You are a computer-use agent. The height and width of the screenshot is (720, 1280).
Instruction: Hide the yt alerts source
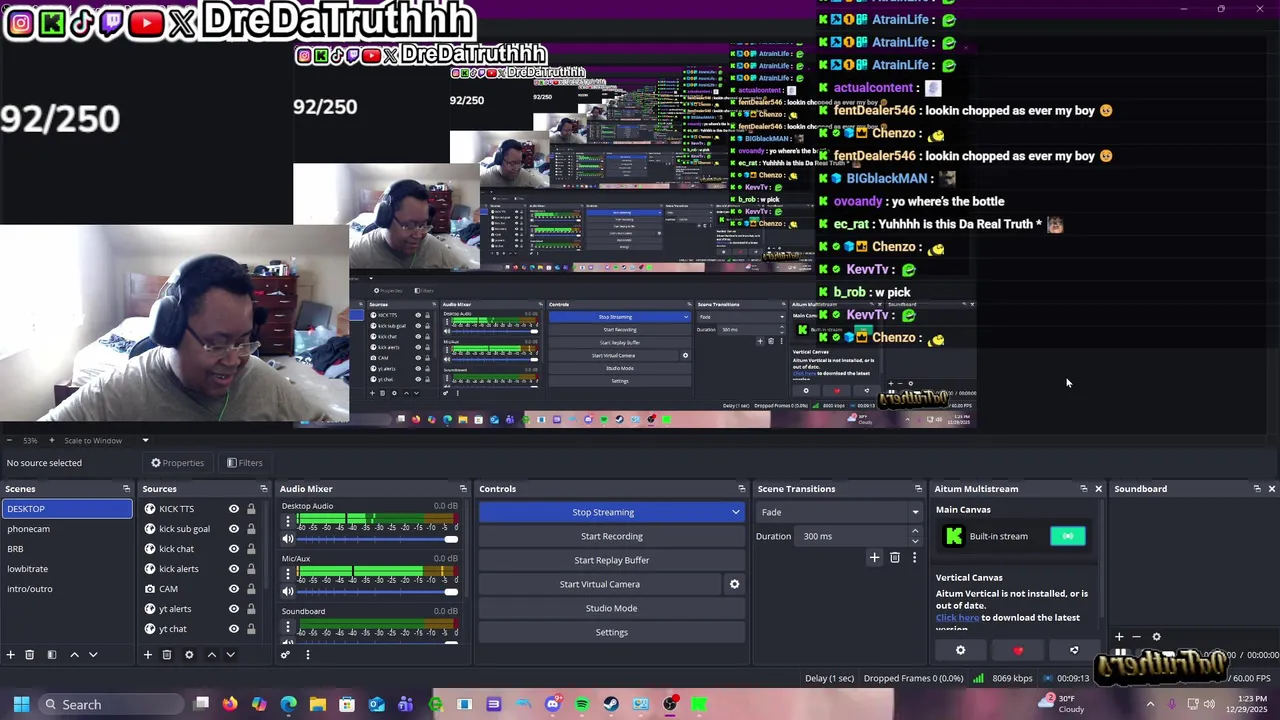point(234,609)
